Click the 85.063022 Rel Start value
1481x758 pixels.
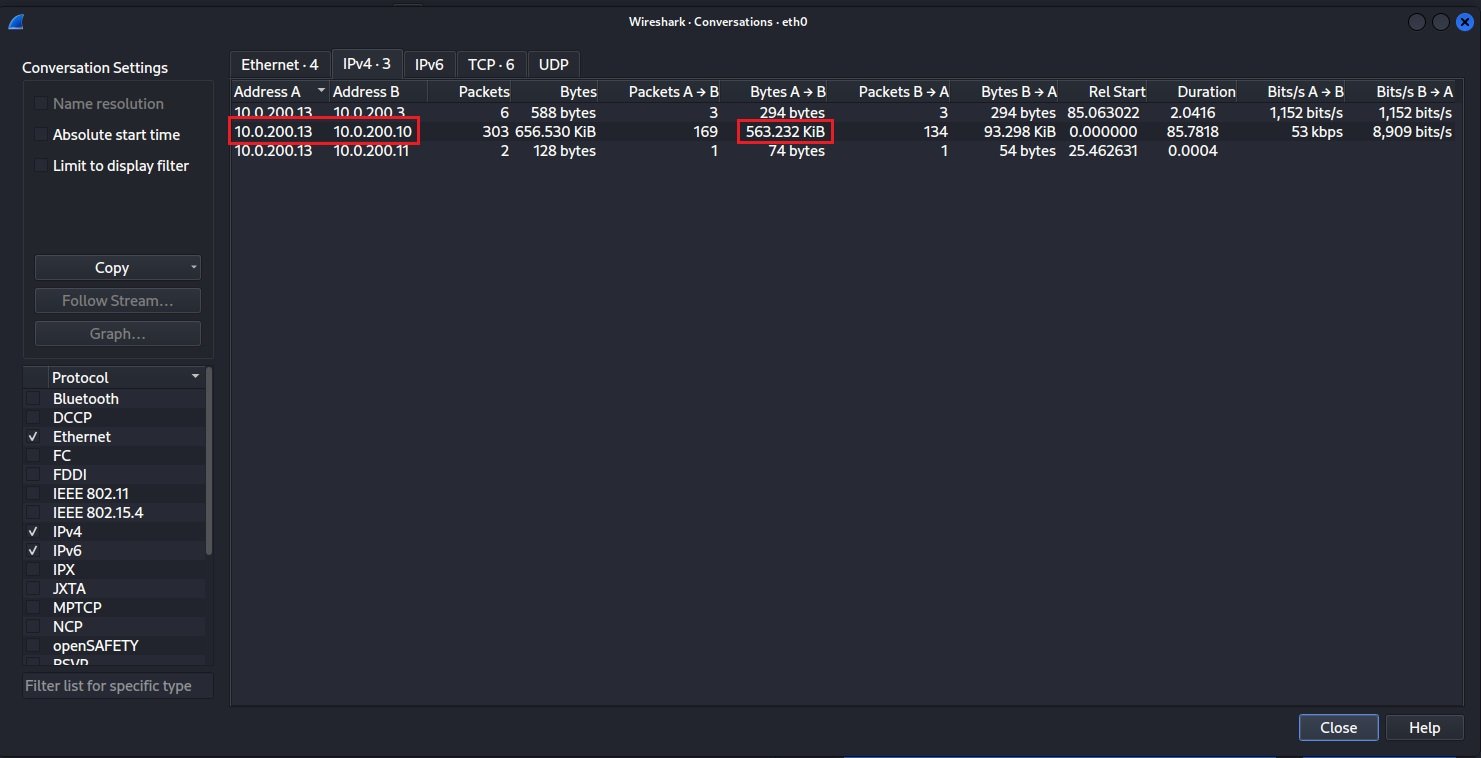(1102, 113)
